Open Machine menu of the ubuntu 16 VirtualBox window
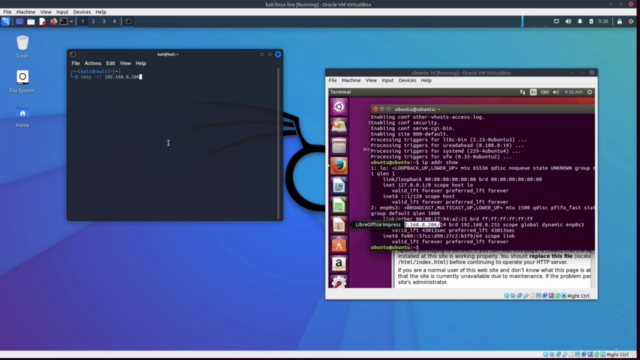This screenshot has width=640, height=360. point(351,80)
